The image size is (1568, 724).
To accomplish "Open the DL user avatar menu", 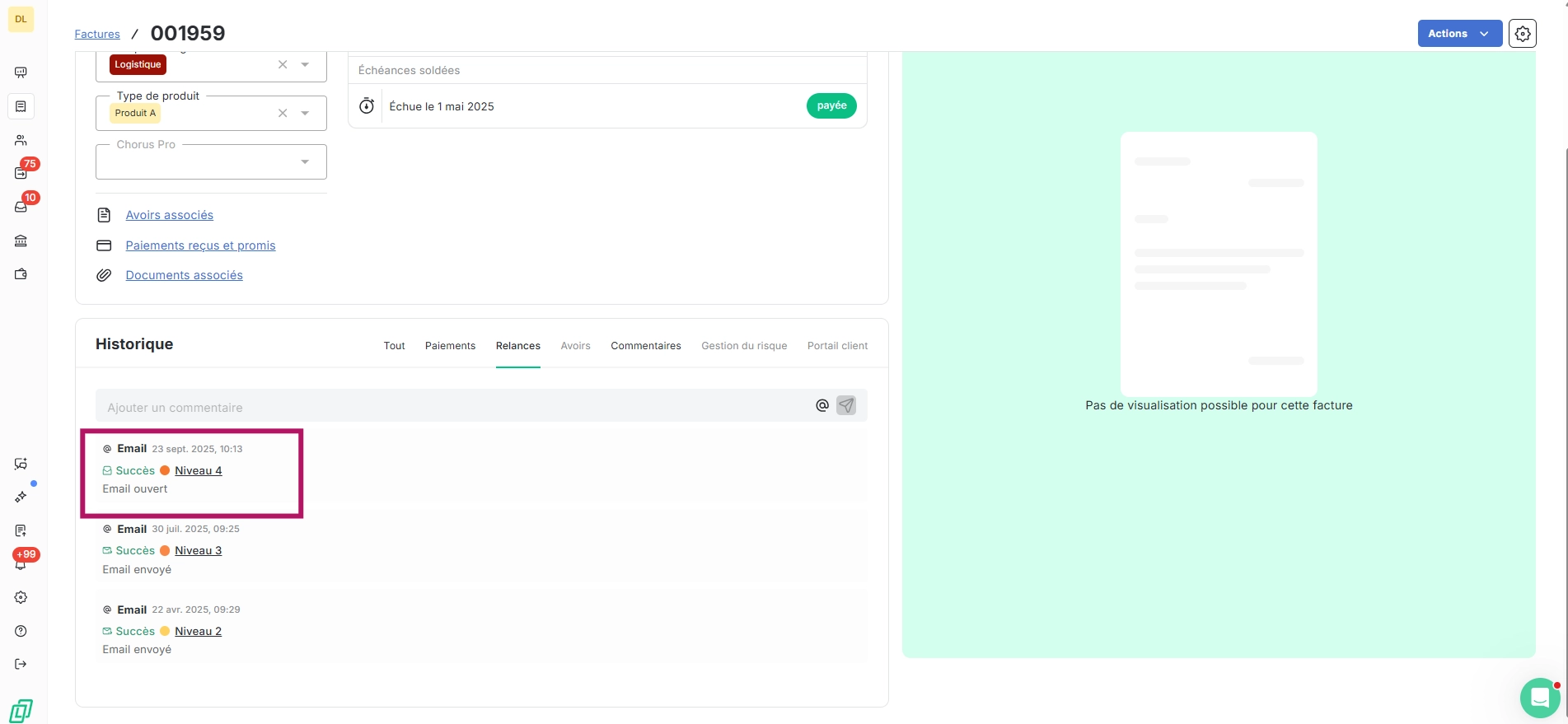I will point(21,19).
